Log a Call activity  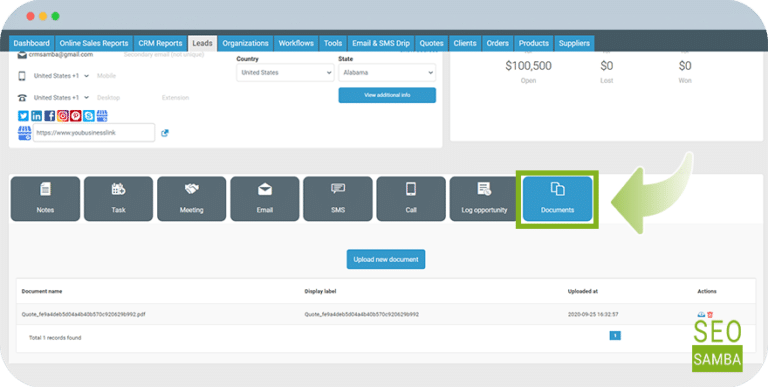pyautogui.click(x=411, y=199)
